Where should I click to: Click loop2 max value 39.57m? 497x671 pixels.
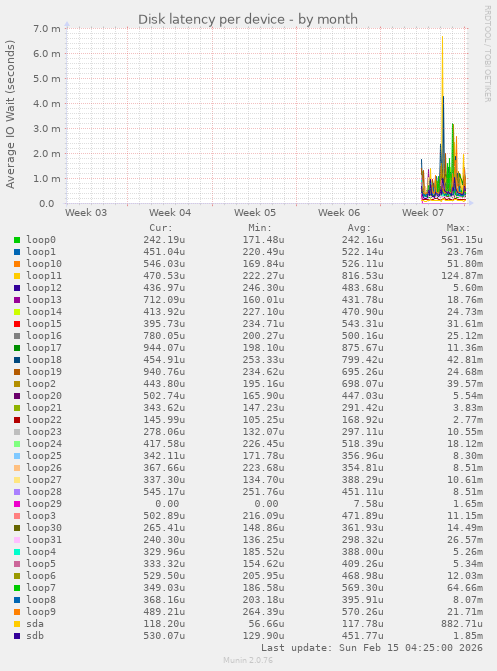click(x=465, y=383)
